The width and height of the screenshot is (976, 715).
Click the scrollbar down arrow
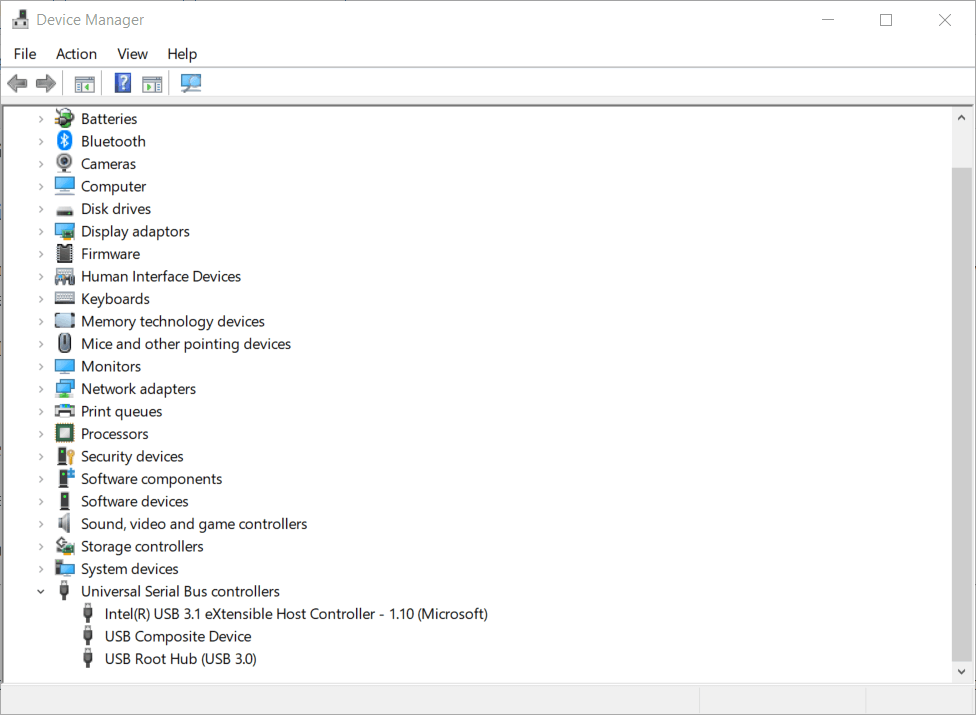click(961, 671)
